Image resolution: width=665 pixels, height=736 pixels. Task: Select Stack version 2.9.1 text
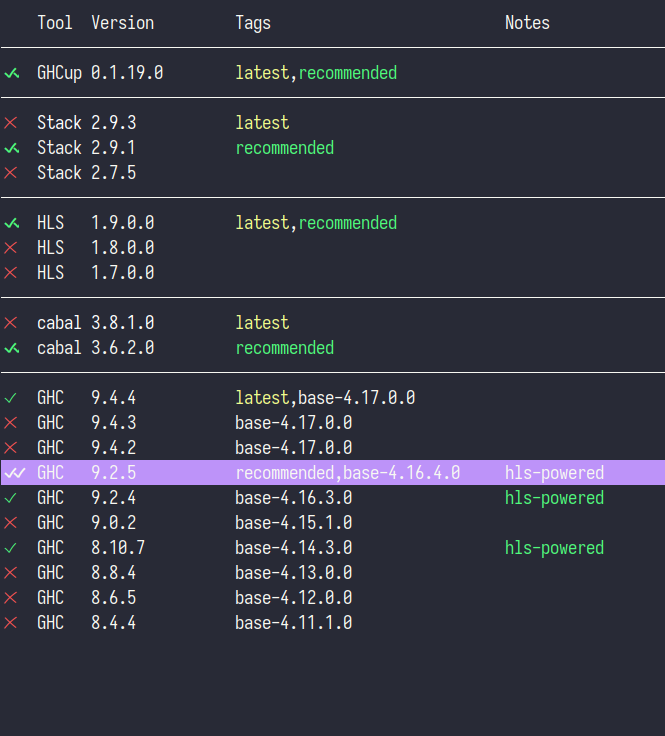coord(113,148)
